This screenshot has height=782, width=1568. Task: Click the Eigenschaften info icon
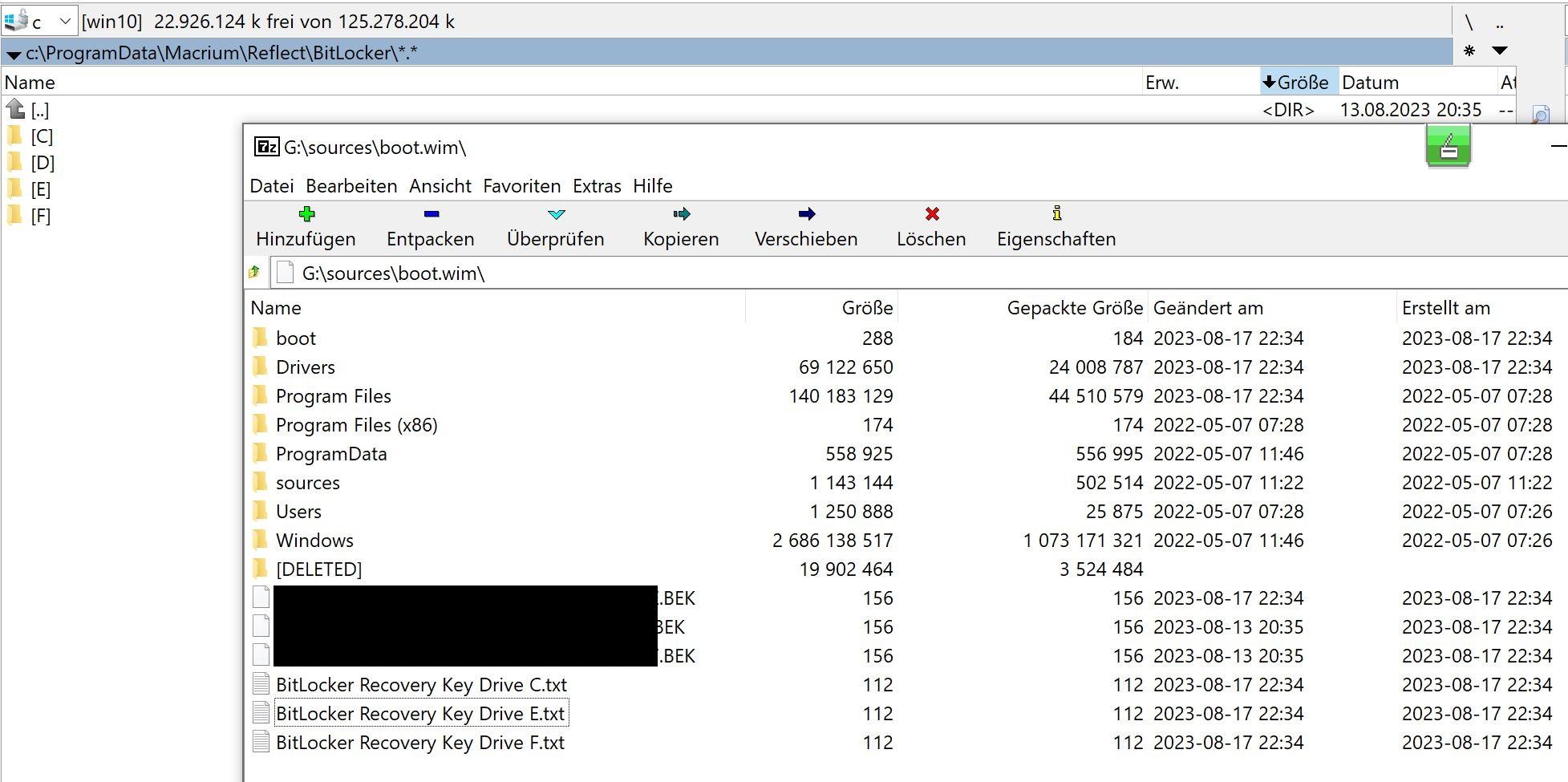pyautogui.click(x=1057, y=213)
